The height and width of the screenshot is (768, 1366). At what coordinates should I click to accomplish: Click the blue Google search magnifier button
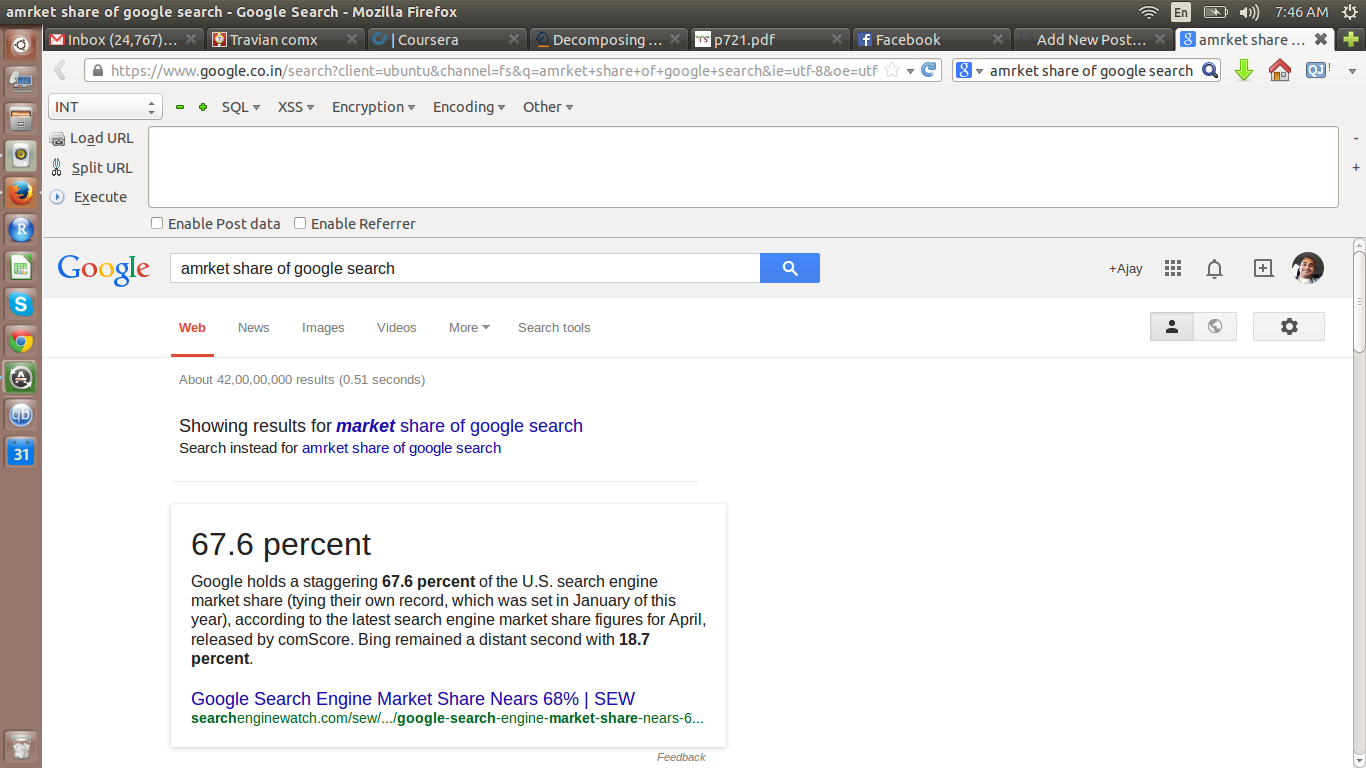coord(789,268)
